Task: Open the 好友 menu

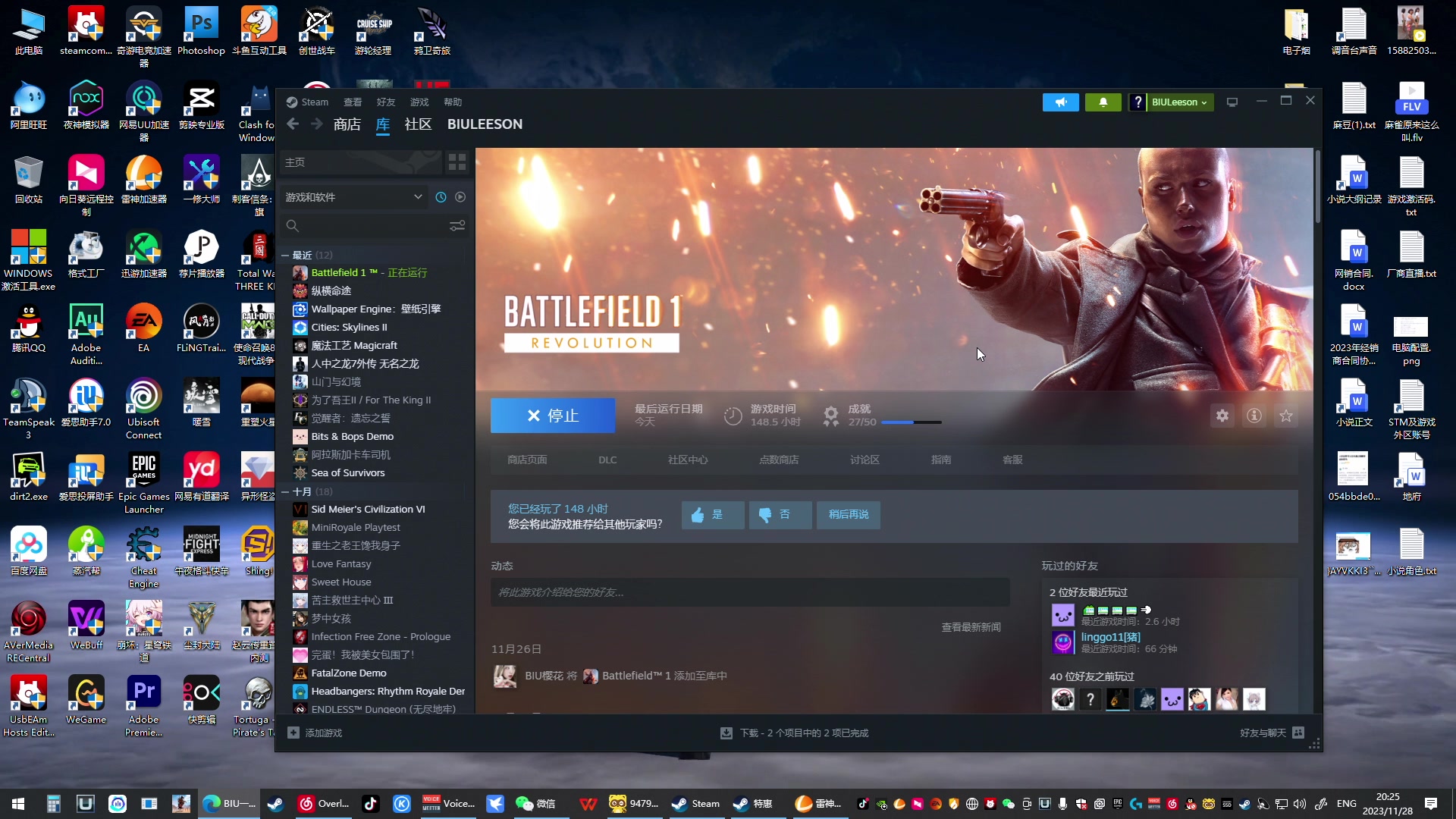Action: pyautogui.click(x=385, y=102)
